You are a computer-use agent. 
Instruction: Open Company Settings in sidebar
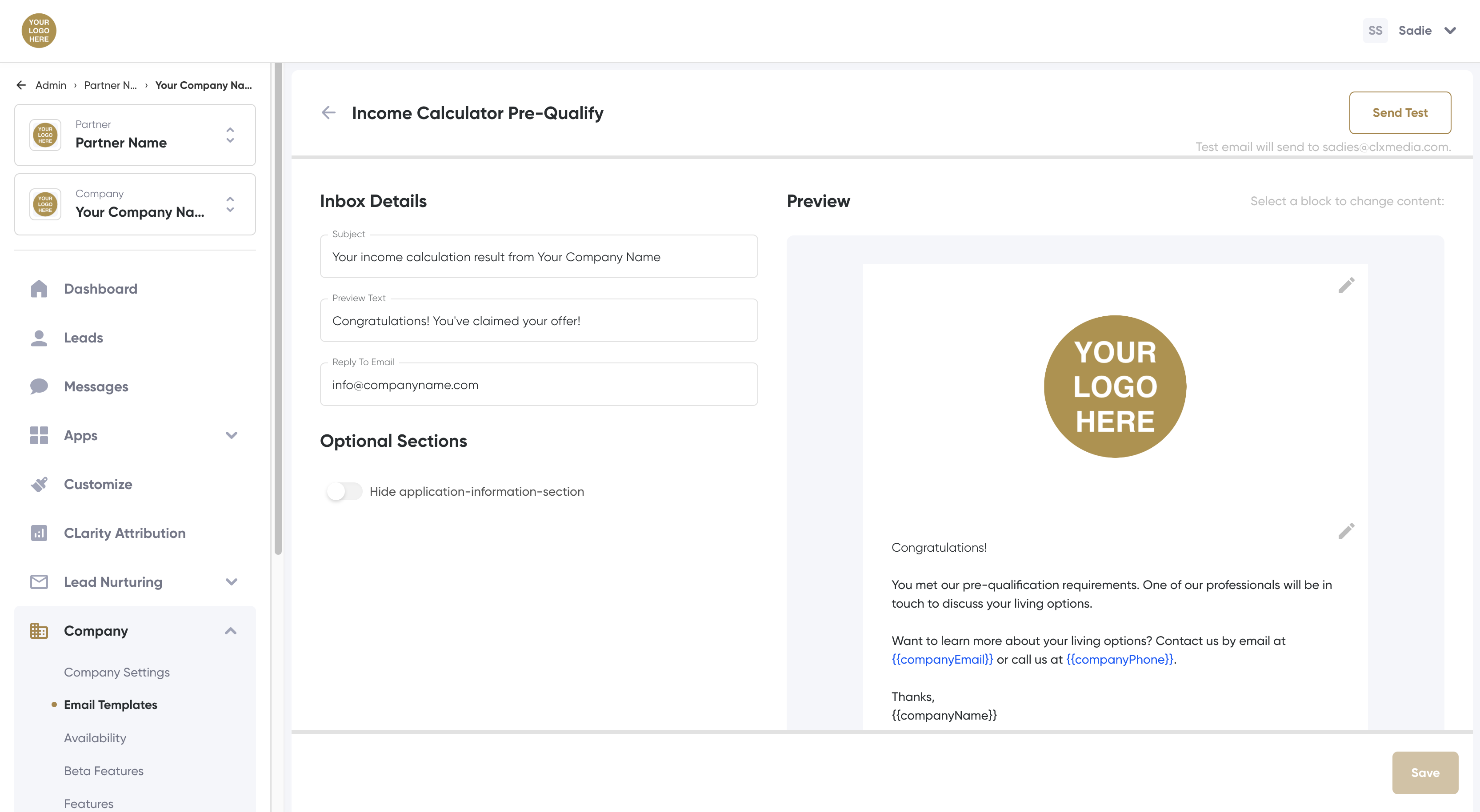coord(116,672)
